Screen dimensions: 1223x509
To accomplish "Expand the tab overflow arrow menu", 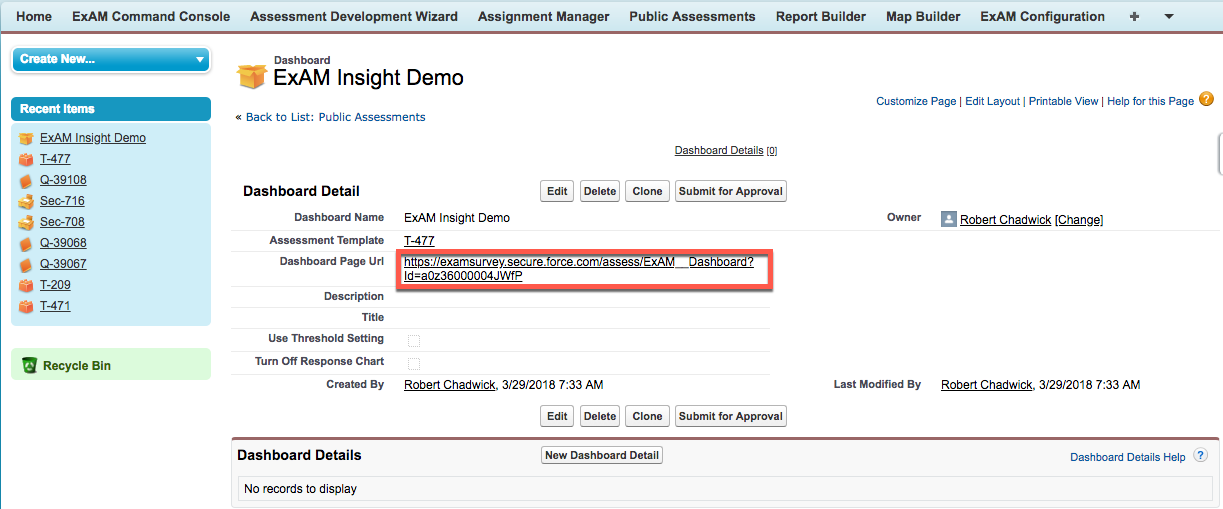I will [x=1169, y=17].
